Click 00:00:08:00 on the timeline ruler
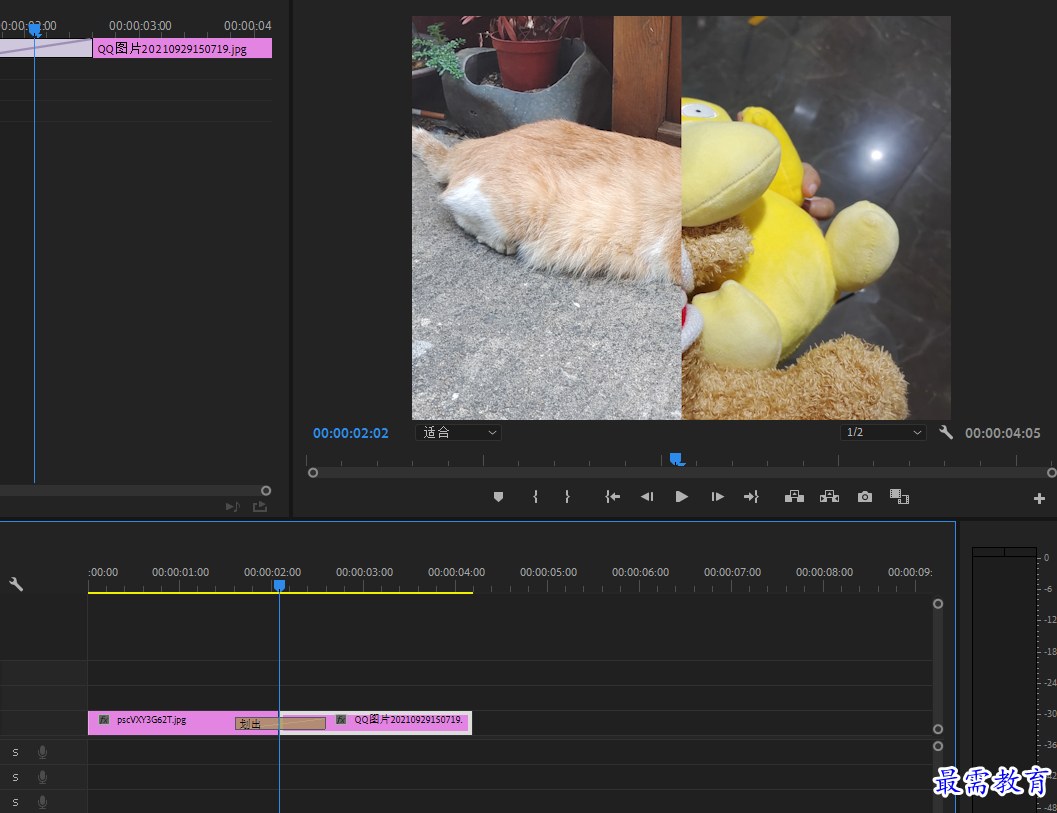Image resolution: width=1057 pixels, height=813 pixels. 824,572
